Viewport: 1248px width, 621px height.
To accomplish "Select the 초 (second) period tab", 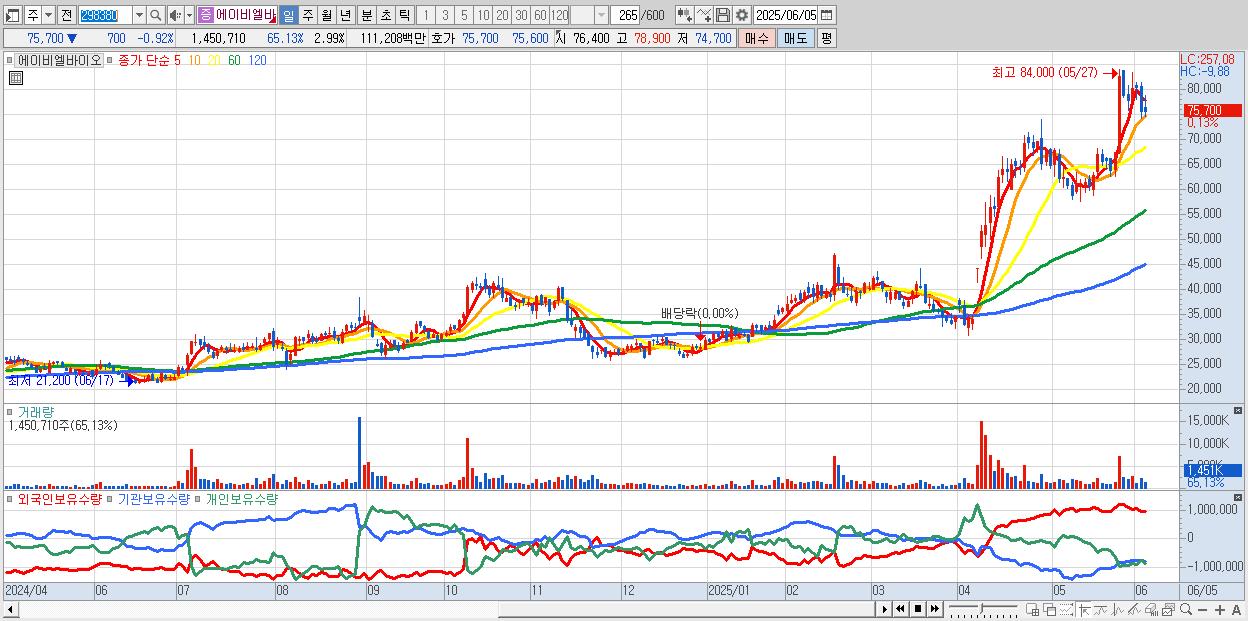I will click(385, 15).
